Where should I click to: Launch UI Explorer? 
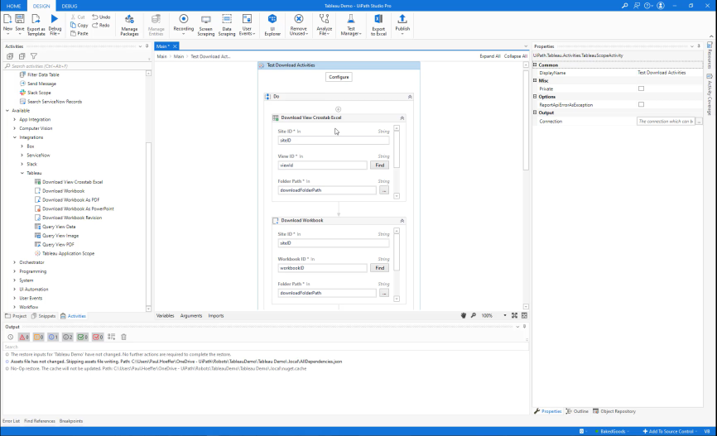tap(272, 25)
